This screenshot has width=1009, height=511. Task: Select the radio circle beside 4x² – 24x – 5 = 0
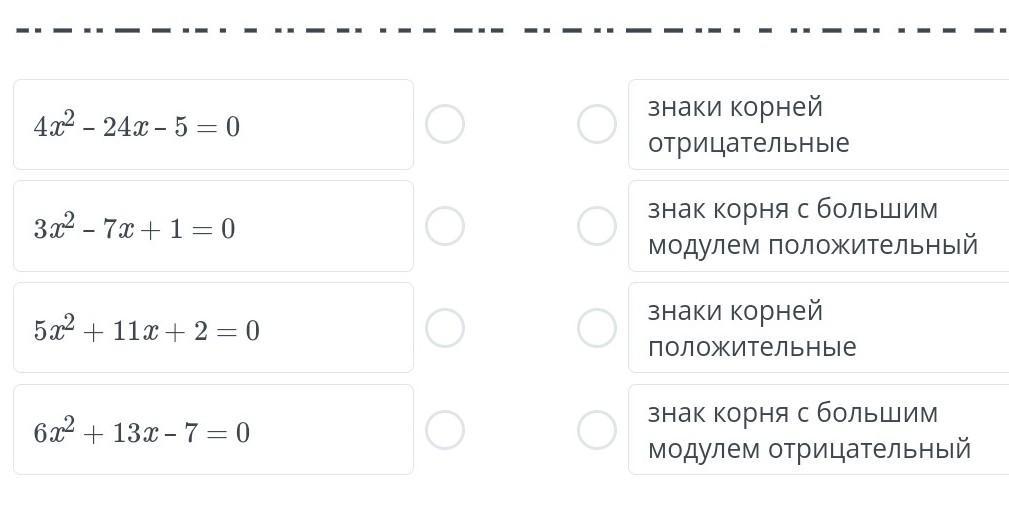coord(445,125)
